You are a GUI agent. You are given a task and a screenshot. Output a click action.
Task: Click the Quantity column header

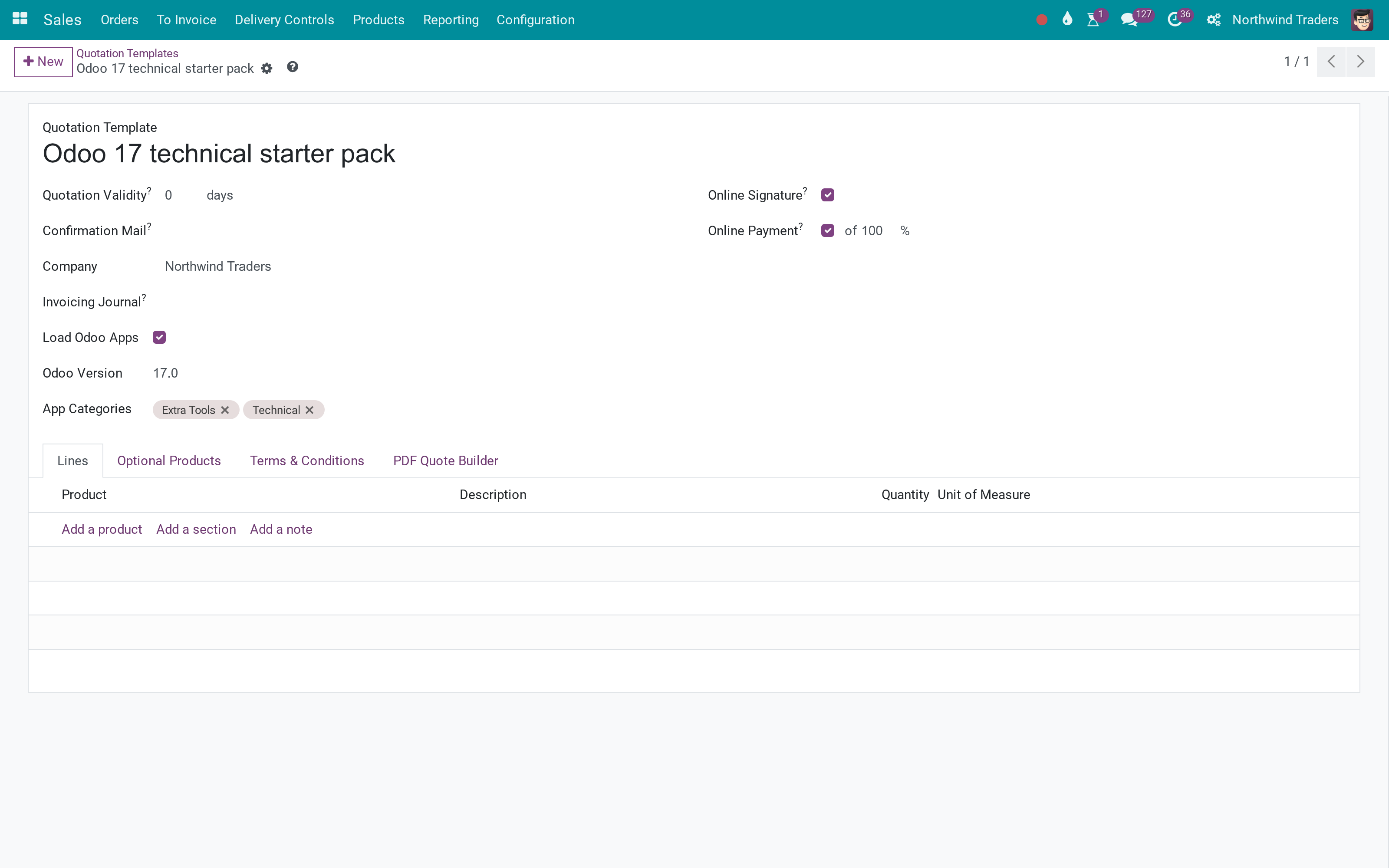point(905,495)
